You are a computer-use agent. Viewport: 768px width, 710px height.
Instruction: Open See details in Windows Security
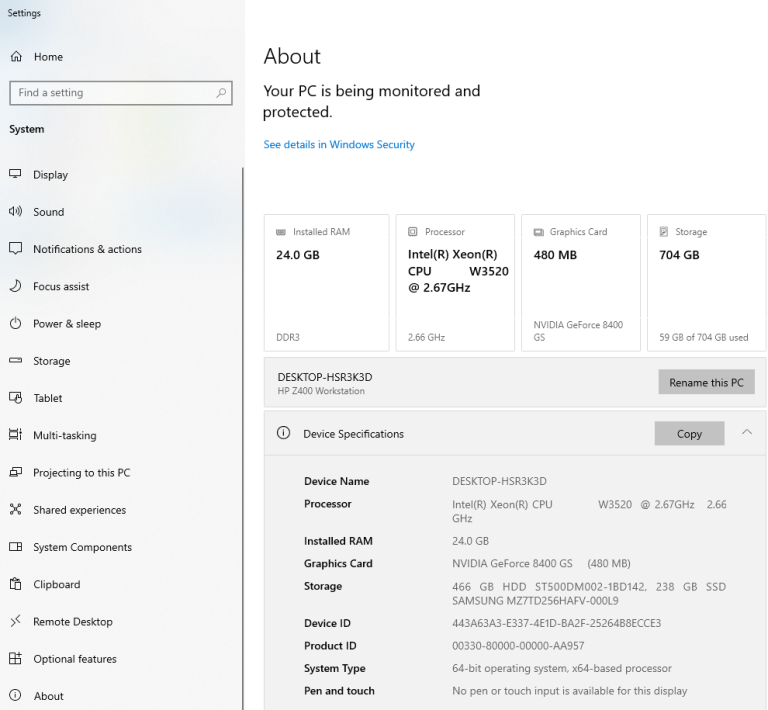pos(339,145)
